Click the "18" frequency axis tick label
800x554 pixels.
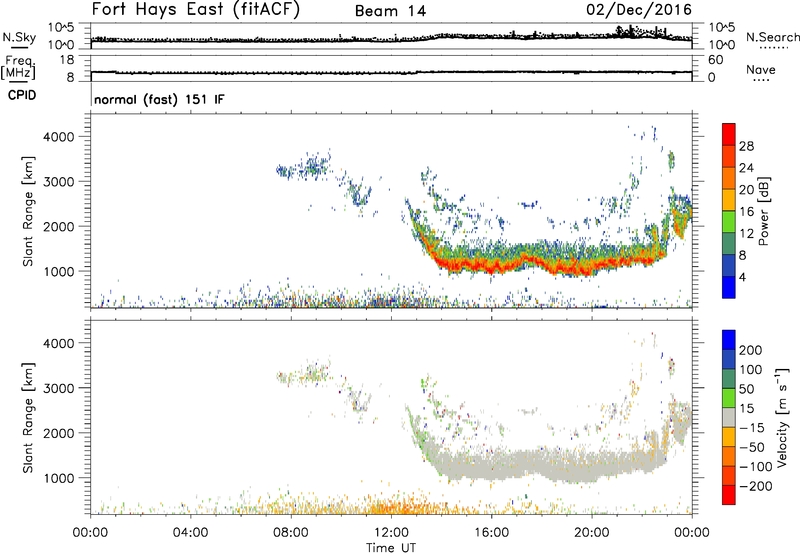click(67, 59)
